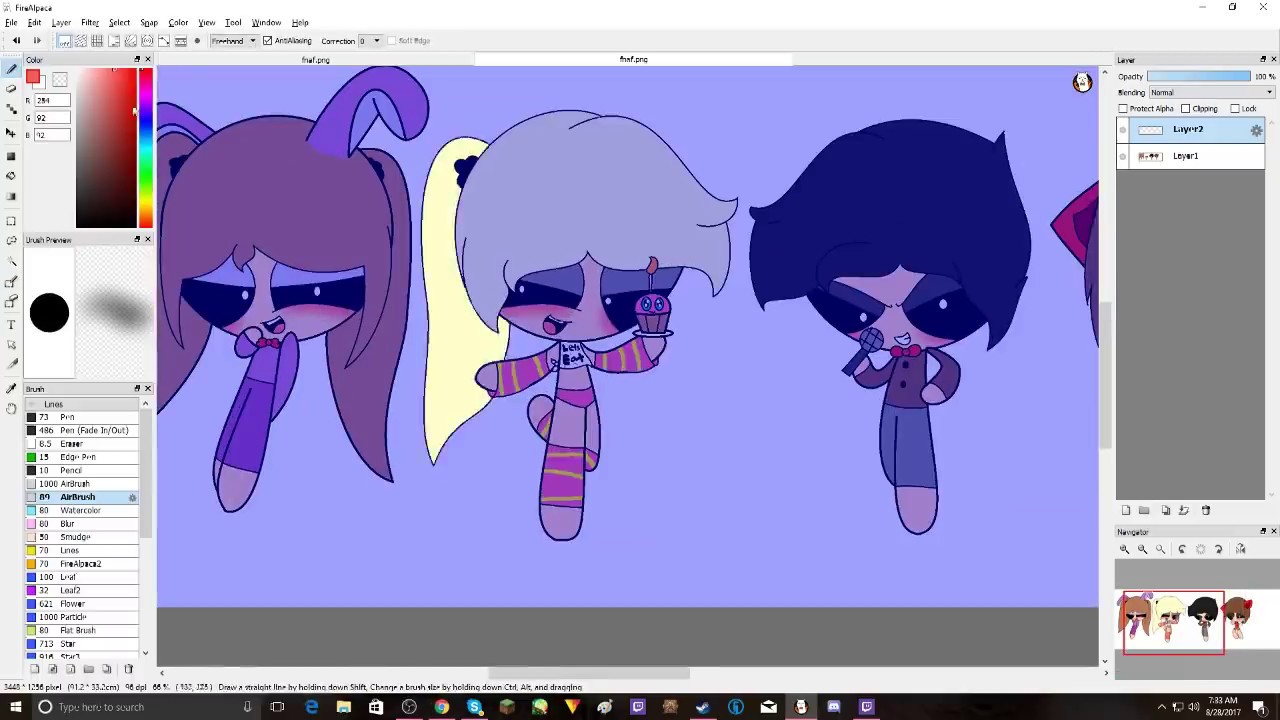Toggle the Soft Edge checkbox

[391, 41]
